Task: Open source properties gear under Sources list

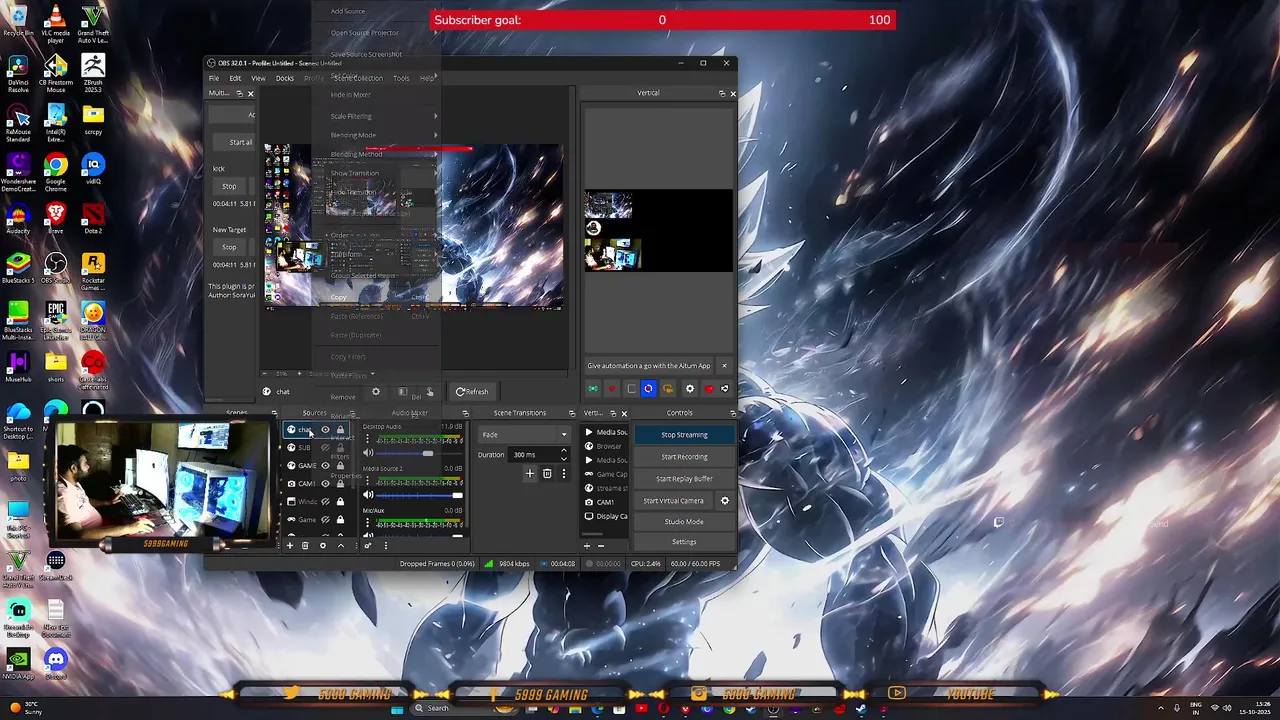Action: pos(322,545)
